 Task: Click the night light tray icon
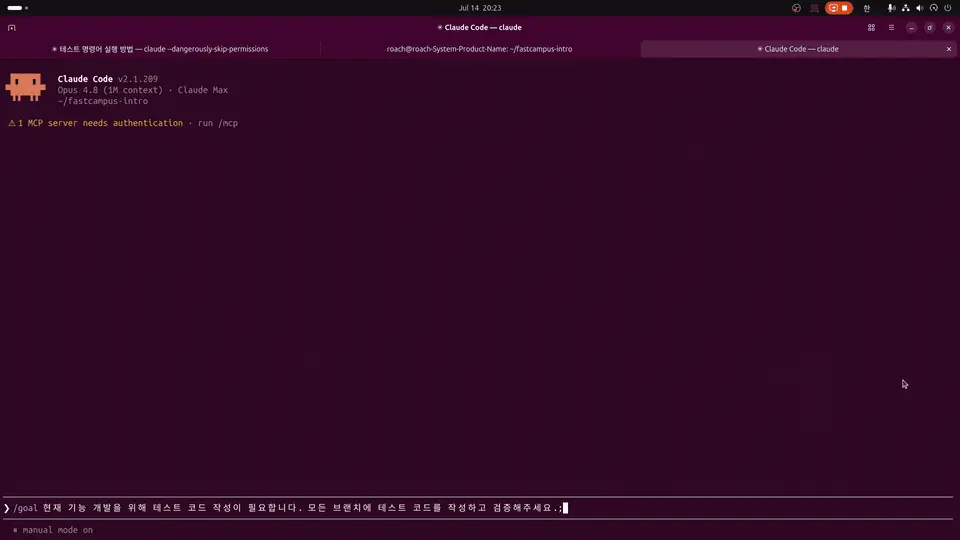click(x=934, y=8)
